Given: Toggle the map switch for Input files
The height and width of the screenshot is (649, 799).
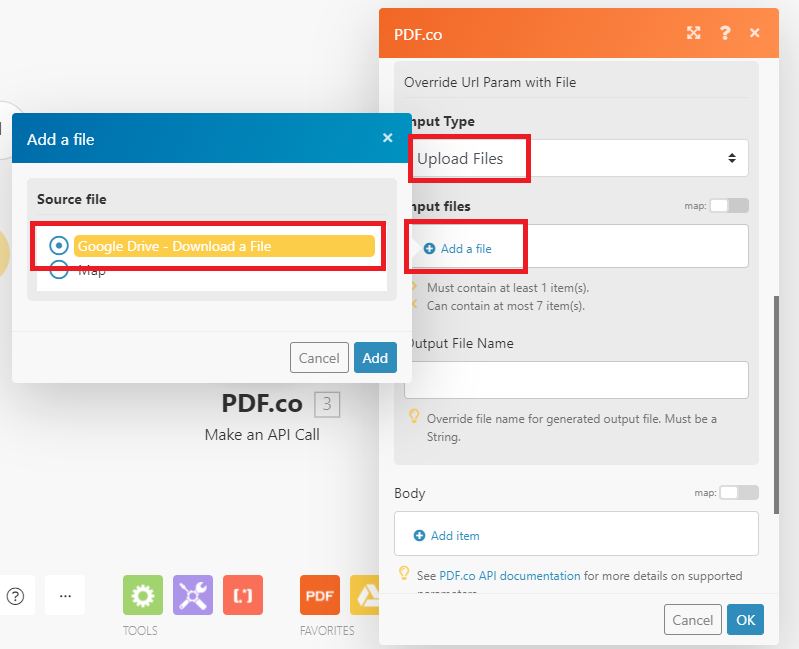Looking at the screenshot, I should coord(729,206).
